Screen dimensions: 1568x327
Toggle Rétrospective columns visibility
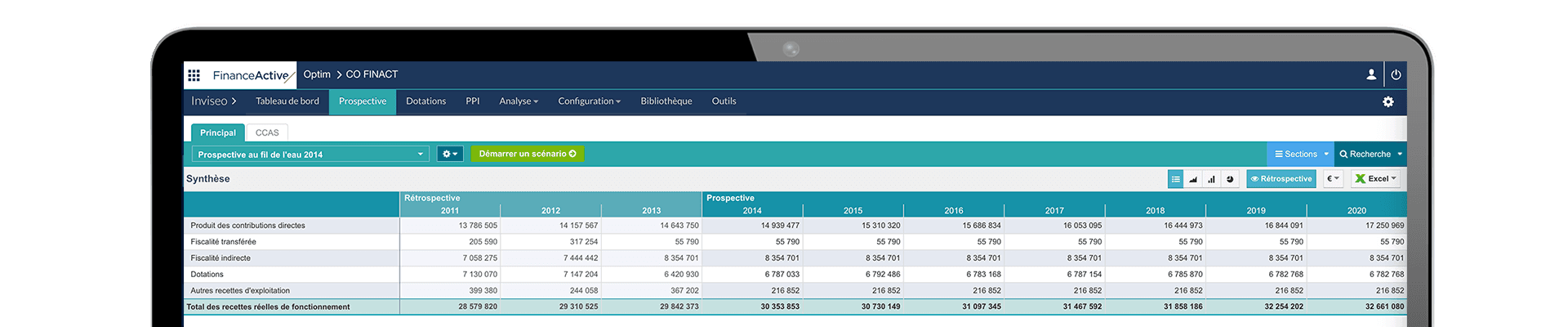click(1281, 179)
